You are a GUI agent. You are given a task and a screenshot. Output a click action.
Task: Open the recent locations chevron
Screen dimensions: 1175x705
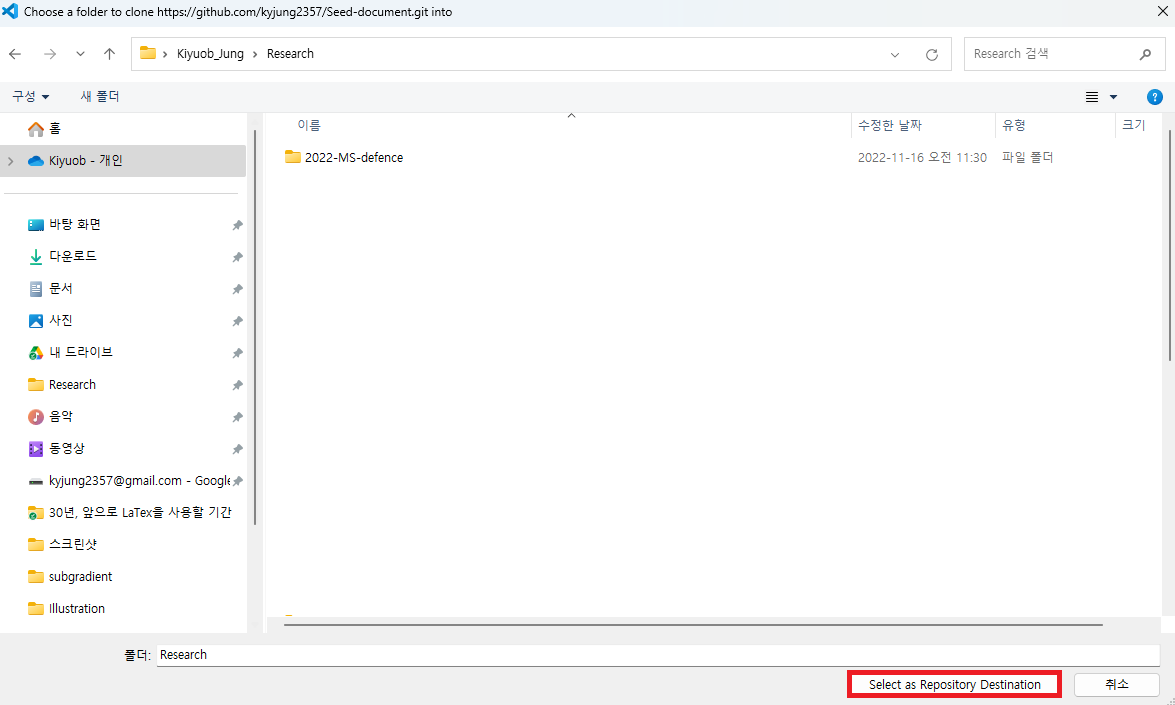tap(80, 54)
